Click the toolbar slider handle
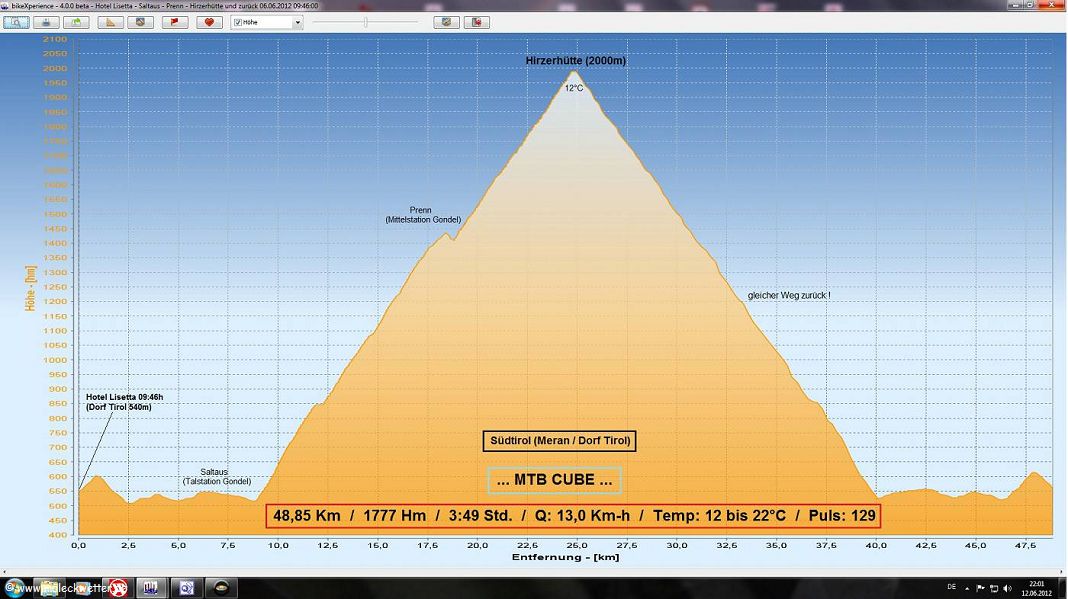 click(366, 22)
